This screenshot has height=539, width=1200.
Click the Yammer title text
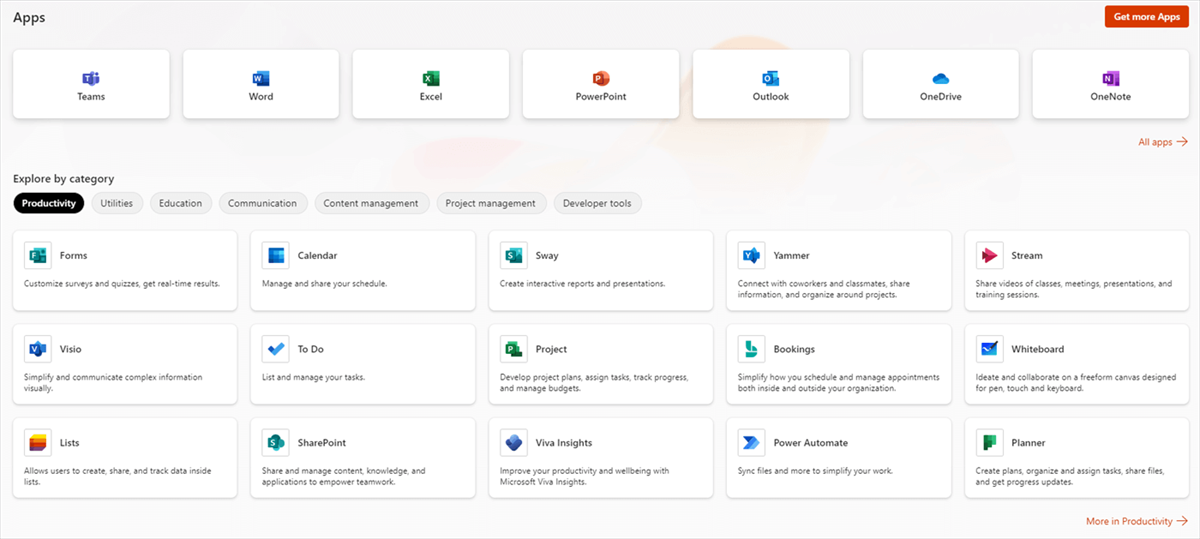coord(792,256)
